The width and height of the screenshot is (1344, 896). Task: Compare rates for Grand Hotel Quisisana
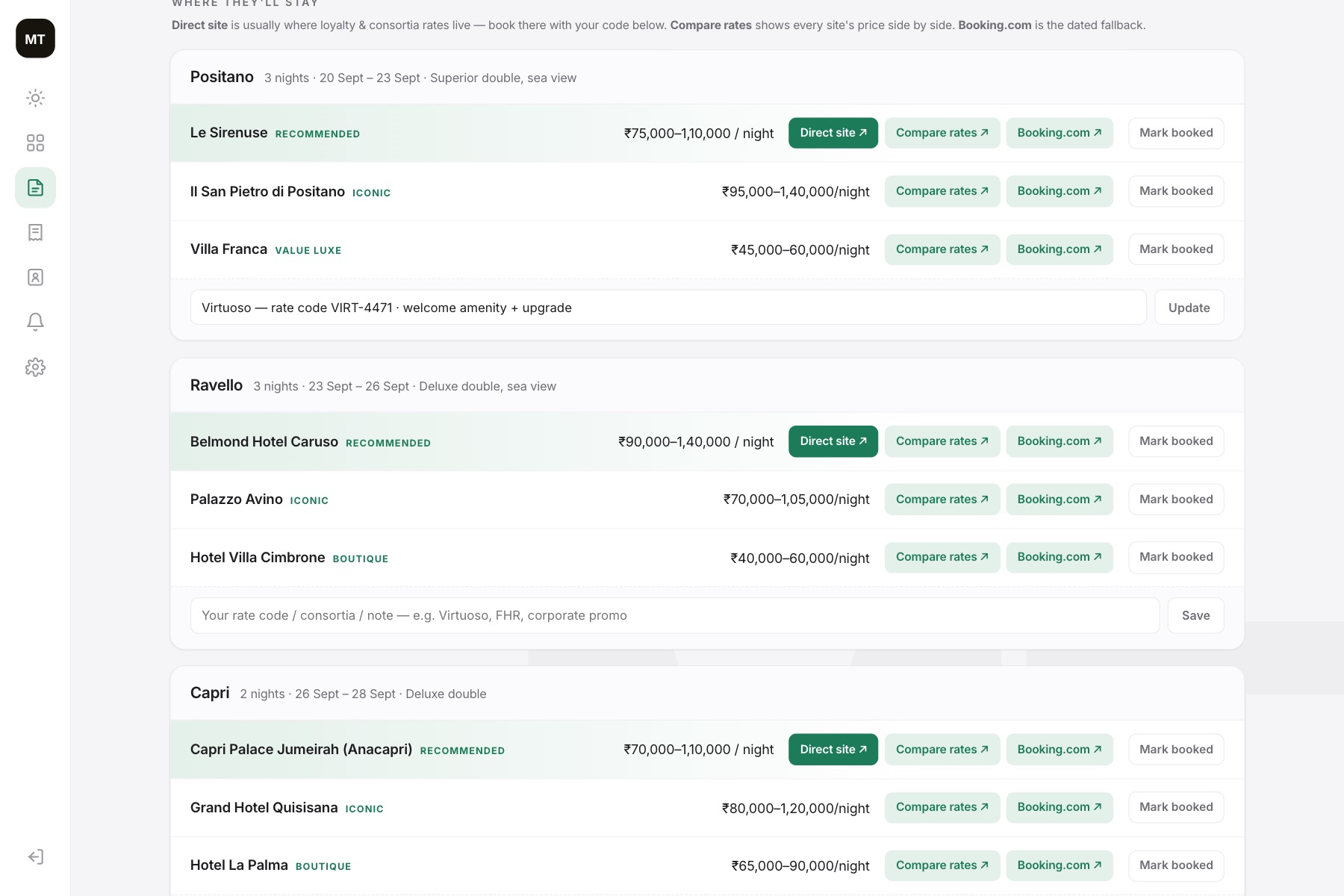(942, 807)
